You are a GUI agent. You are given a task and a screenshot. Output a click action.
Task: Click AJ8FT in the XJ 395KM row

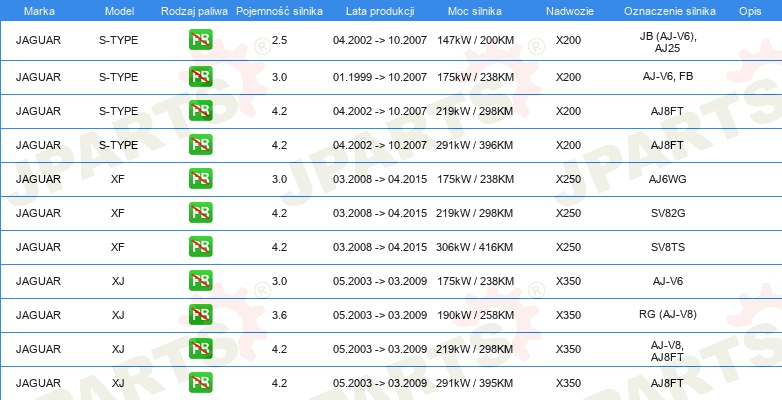(668, 383)
